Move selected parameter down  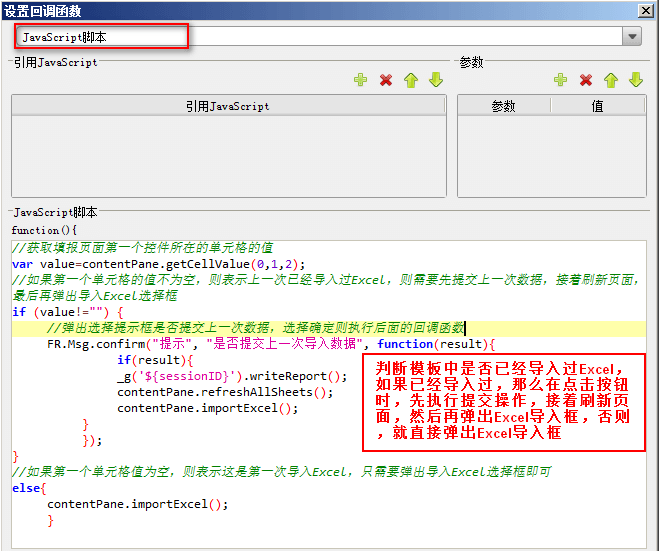click(x=636, y=79)
